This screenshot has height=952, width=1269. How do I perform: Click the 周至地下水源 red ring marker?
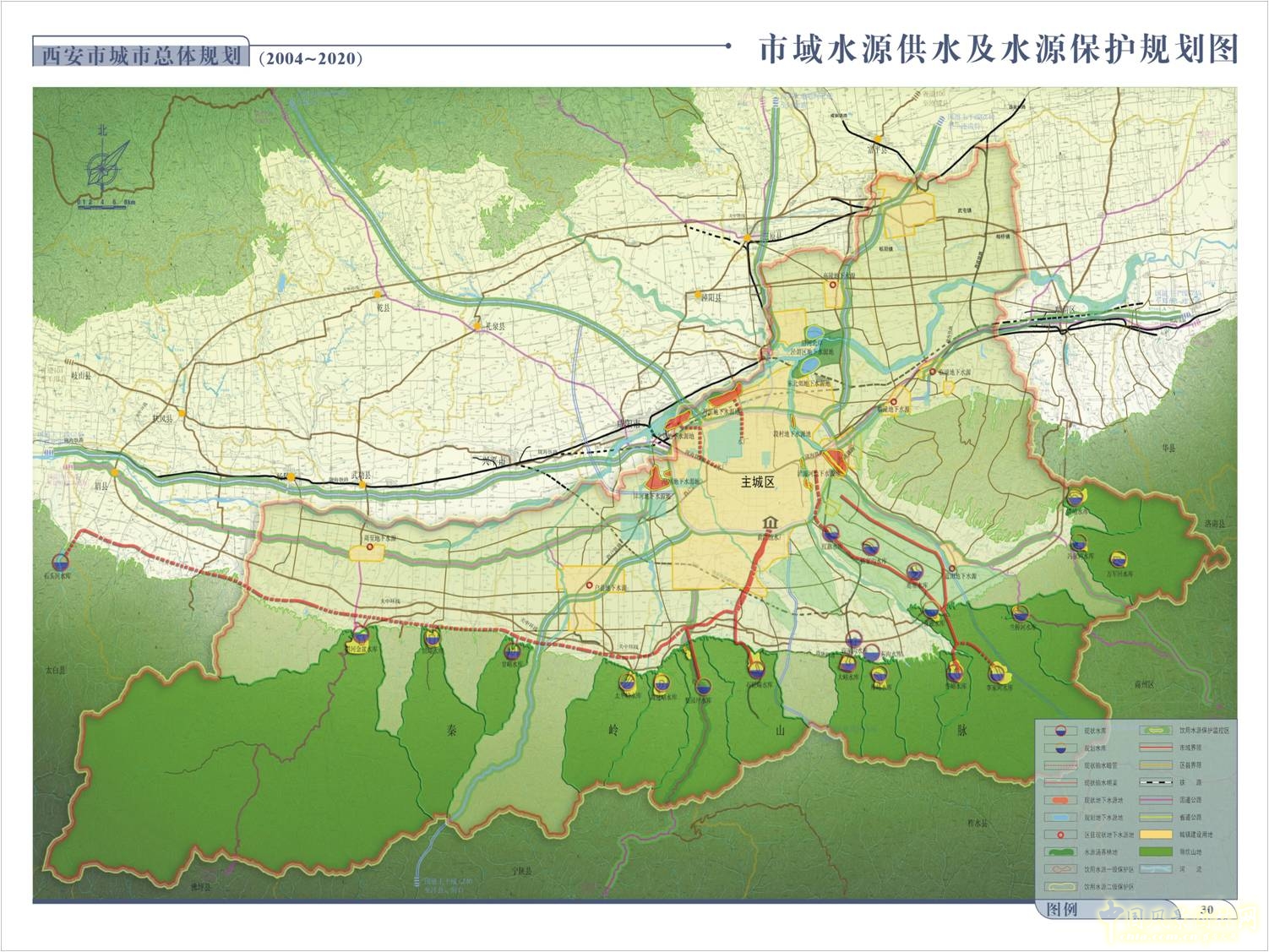[369, 547]
